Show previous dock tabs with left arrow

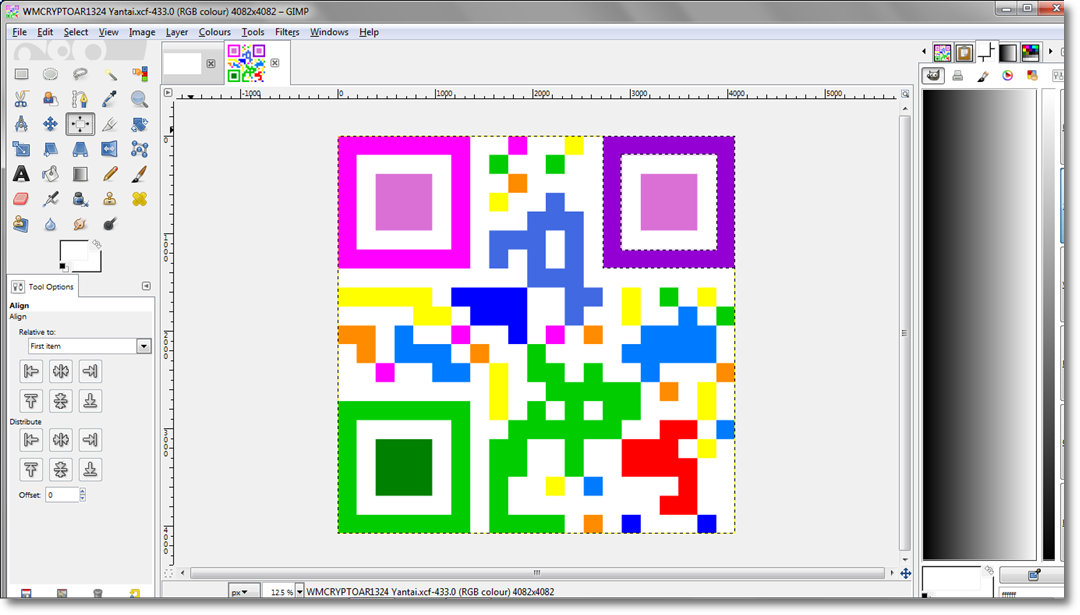(x=924, y=52)
